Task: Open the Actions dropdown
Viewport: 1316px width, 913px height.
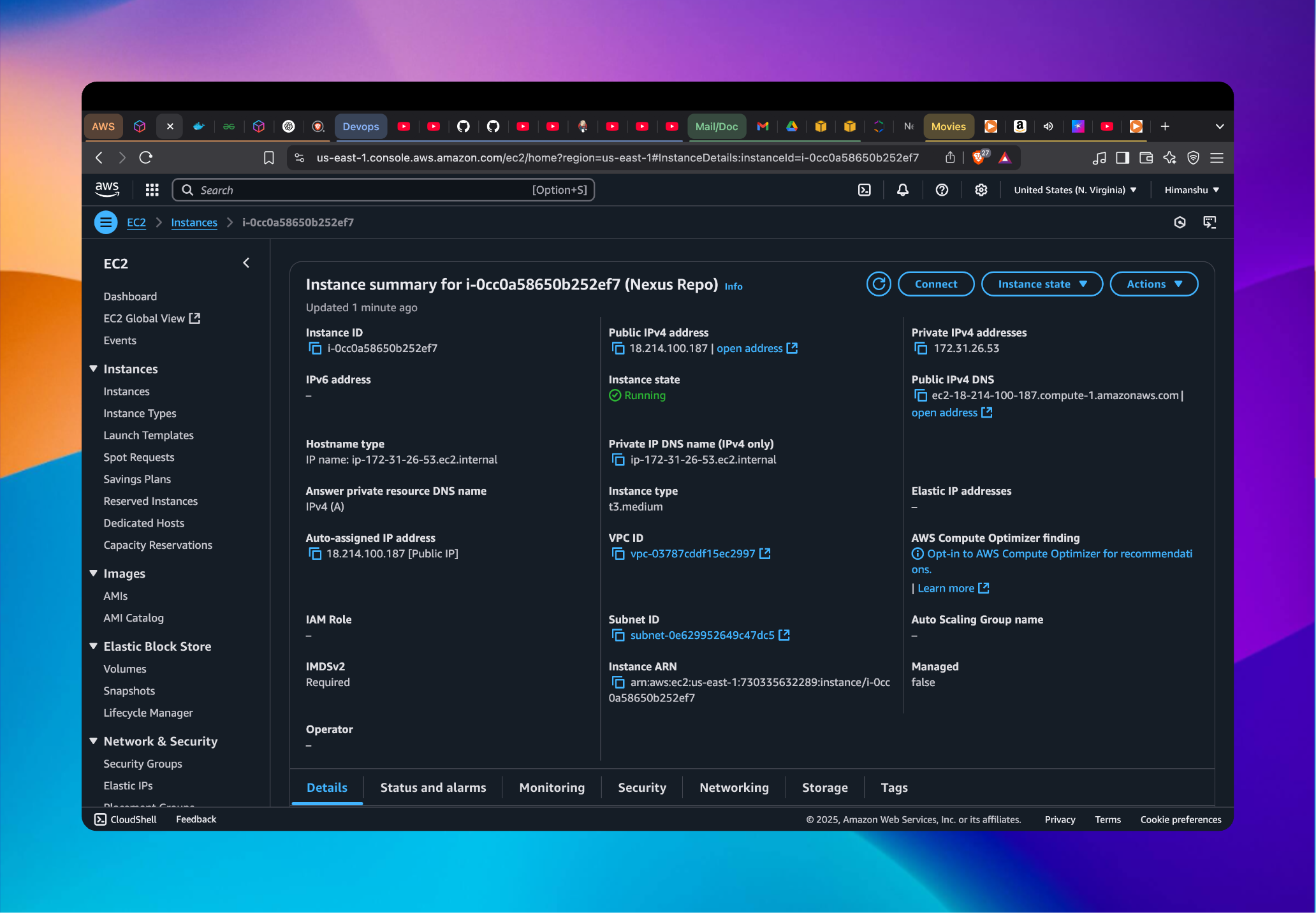Action: (1154, 284)
